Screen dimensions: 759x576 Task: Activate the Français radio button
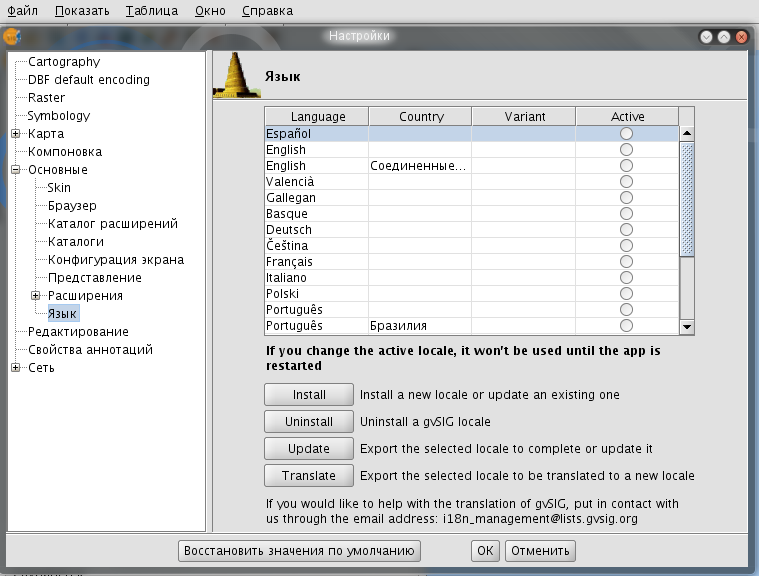click(x=626, y=261)
